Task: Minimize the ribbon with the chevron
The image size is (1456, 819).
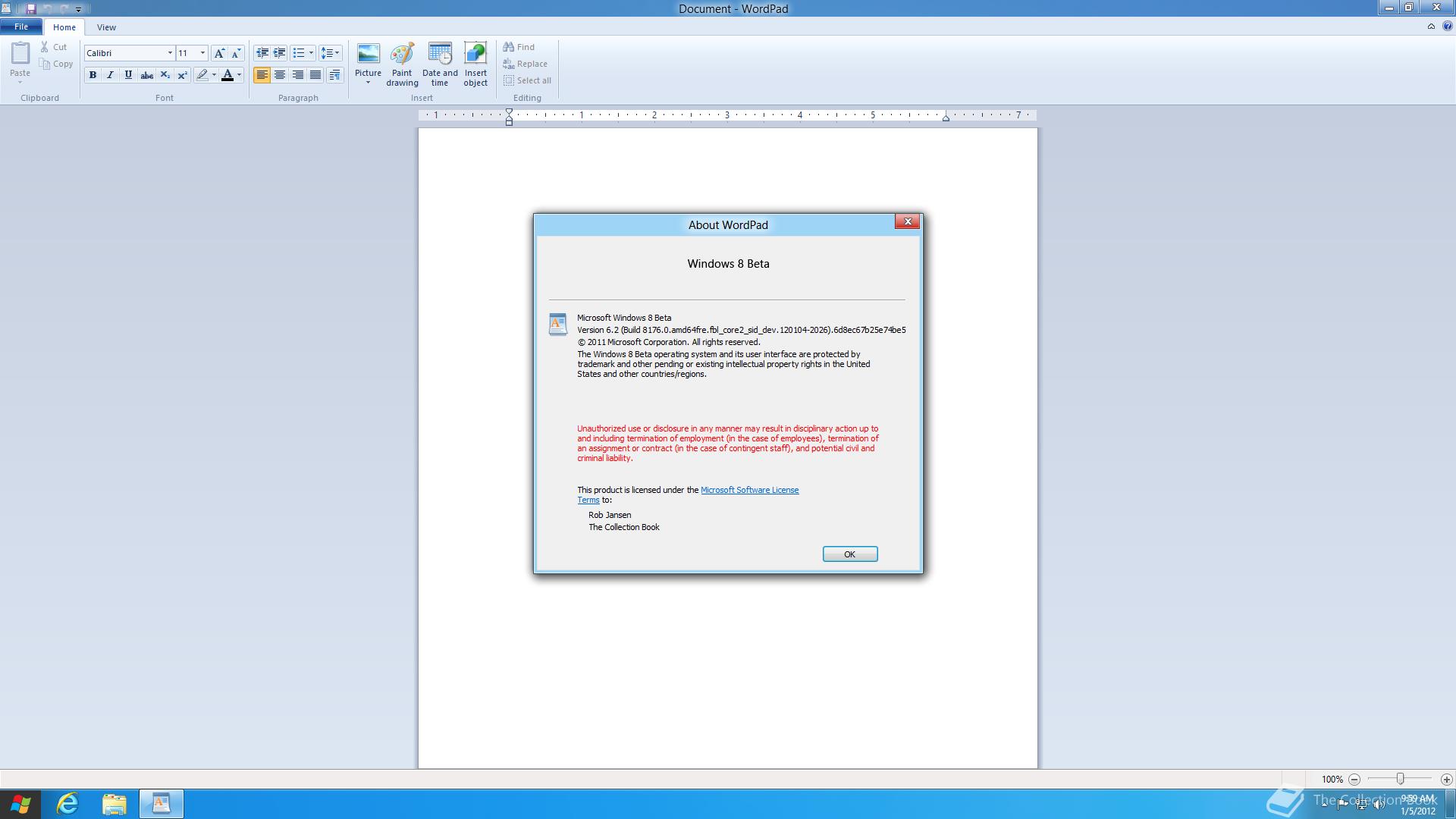Action: point(1431,27)
